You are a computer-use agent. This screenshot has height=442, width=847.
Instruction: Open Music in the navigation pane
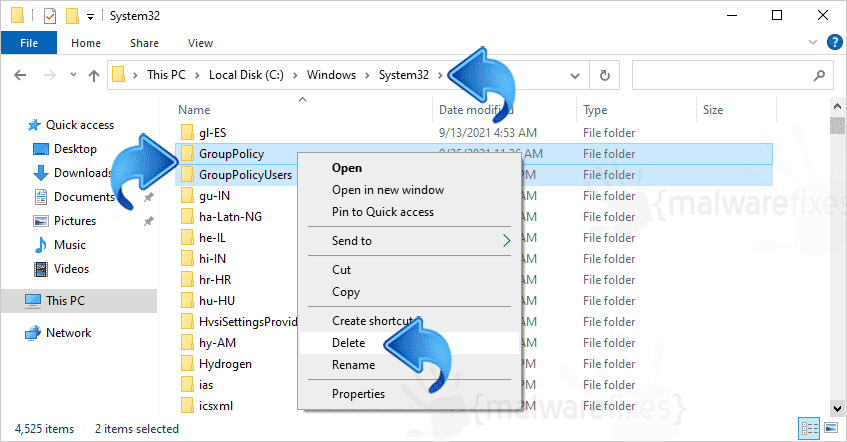[70, 245]
